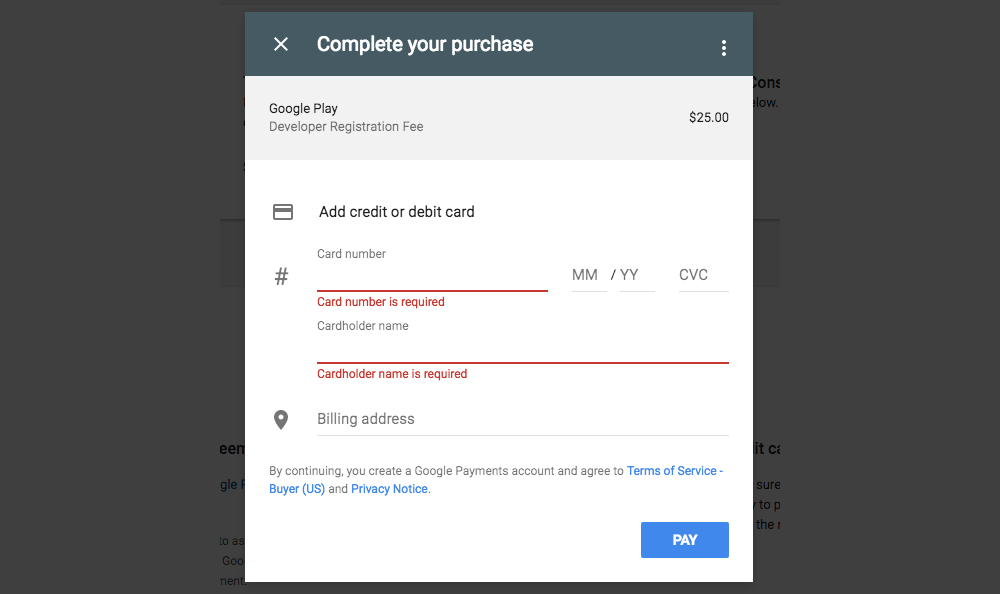Focus the Cardholder name input field
1000x594 pixels.
(x=522, y=349)
